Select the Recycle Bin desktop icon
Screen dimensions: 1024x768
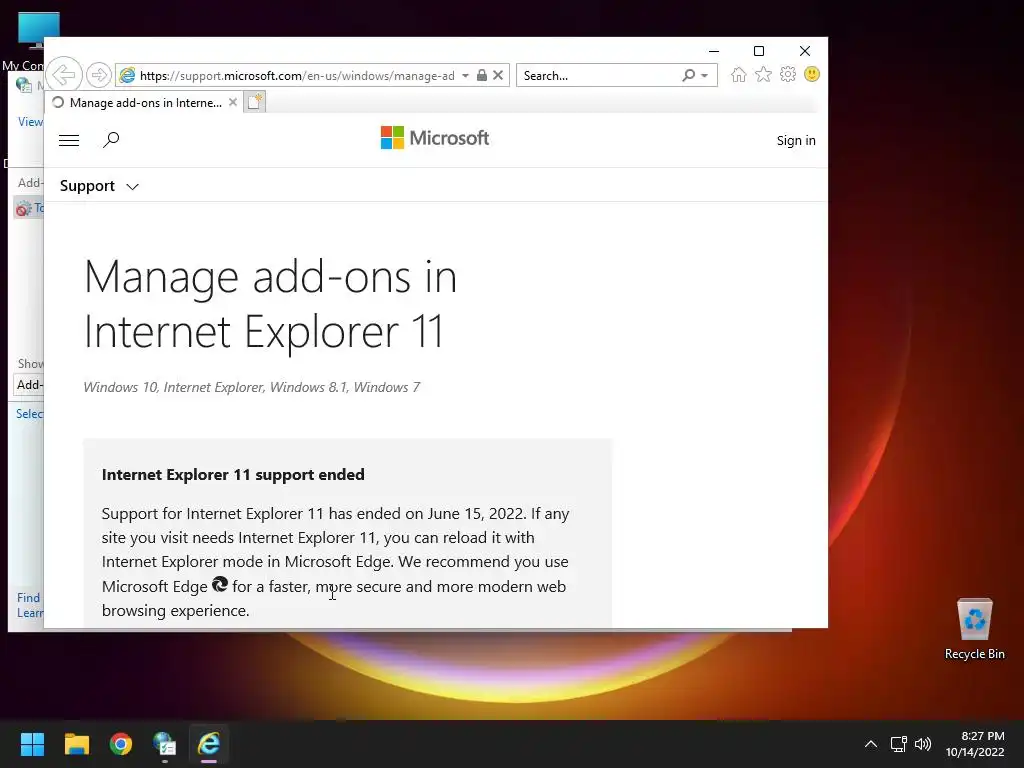pos(974,629)
